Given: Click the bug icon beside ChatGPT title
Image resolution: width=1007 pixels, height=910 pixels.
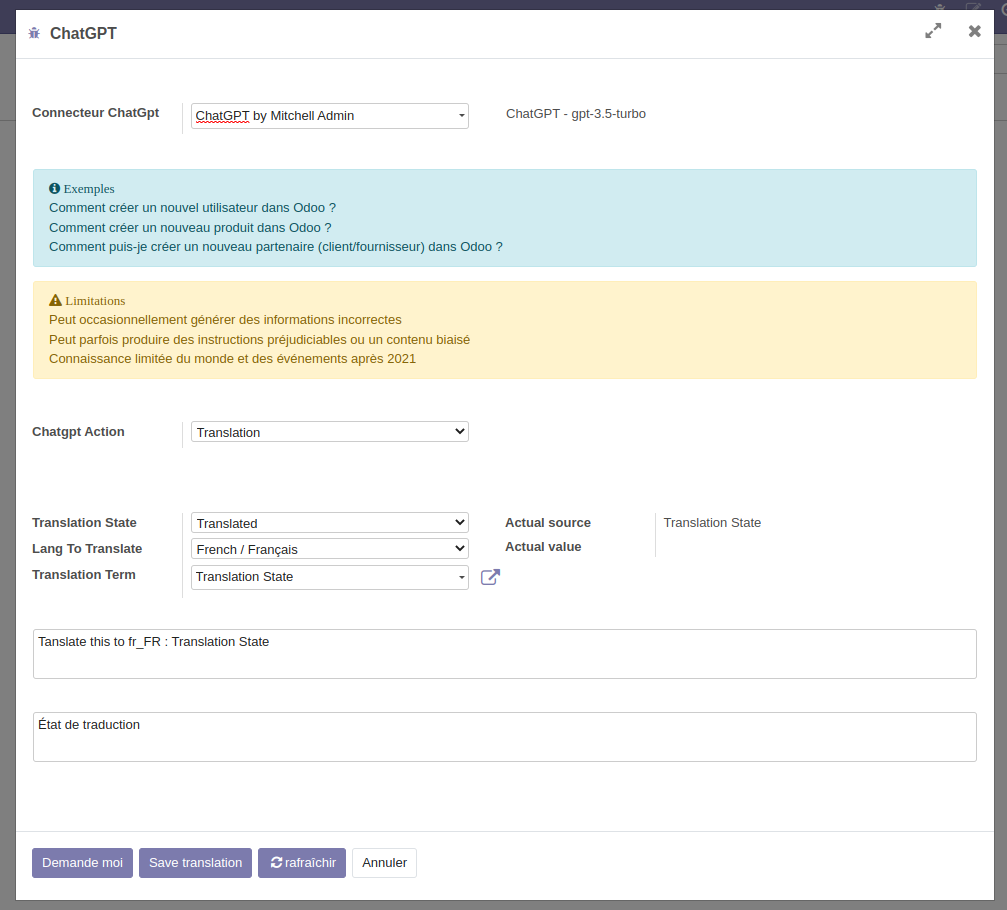Looking at the screenshot, I should (x=34, y=33).
